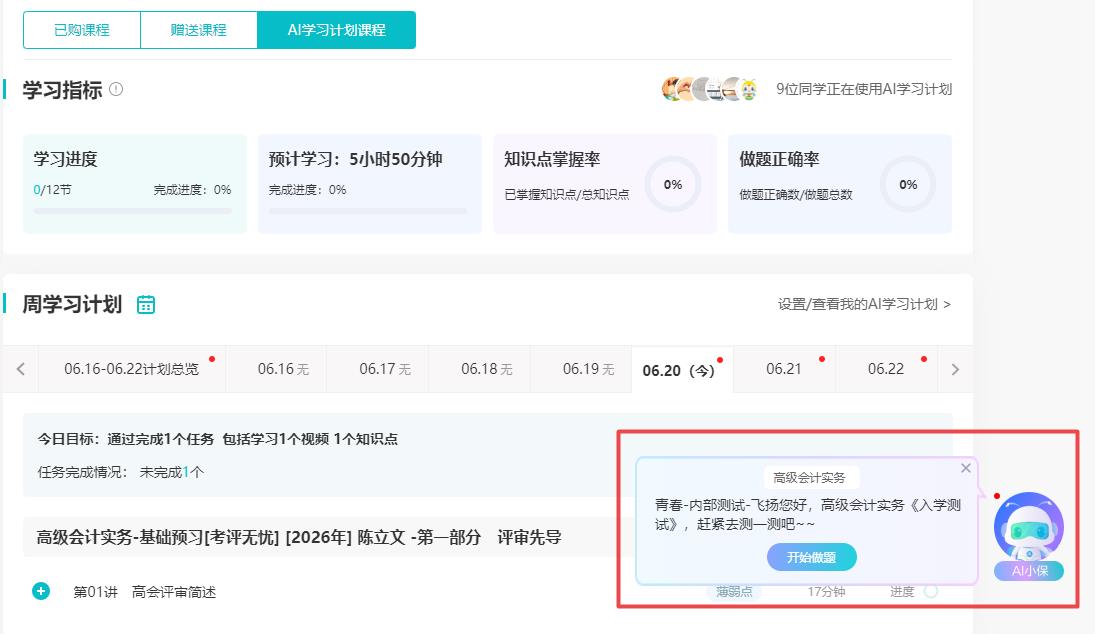Select the 06.21 date tab
1095x634 pixels.
(x=784, y=369)
